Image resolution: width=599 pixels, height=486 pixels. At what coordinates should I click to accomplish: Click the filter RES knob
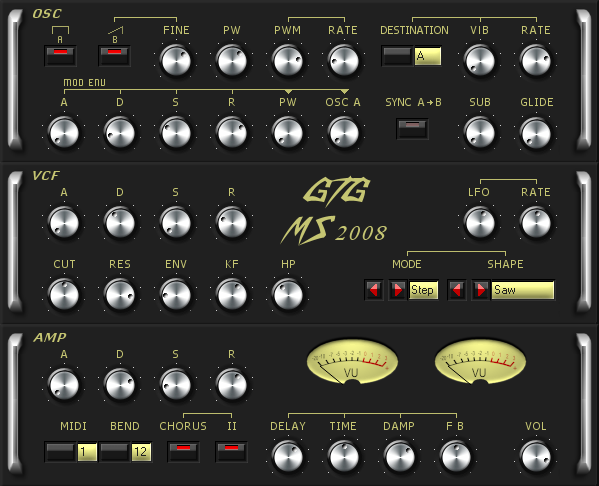pyautogui.click(x=120, y=295)
